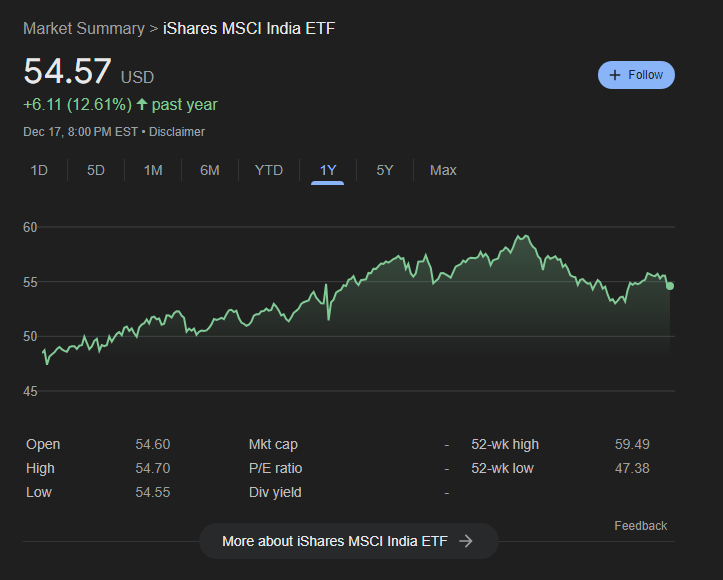
Task: Switch chart to the 5D range
Action: click(x=96, y=170)
